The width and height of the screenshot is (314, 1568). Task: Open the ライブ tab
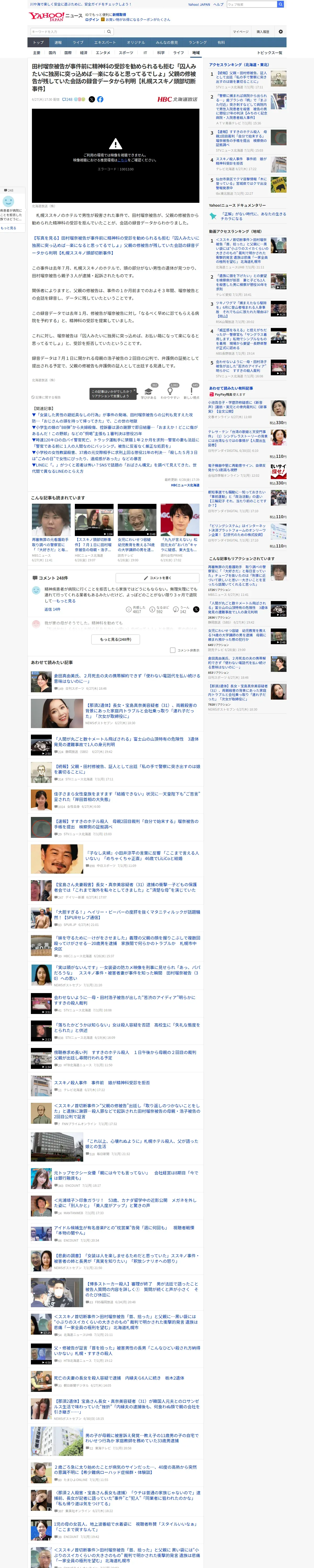(x=78, y=43)
